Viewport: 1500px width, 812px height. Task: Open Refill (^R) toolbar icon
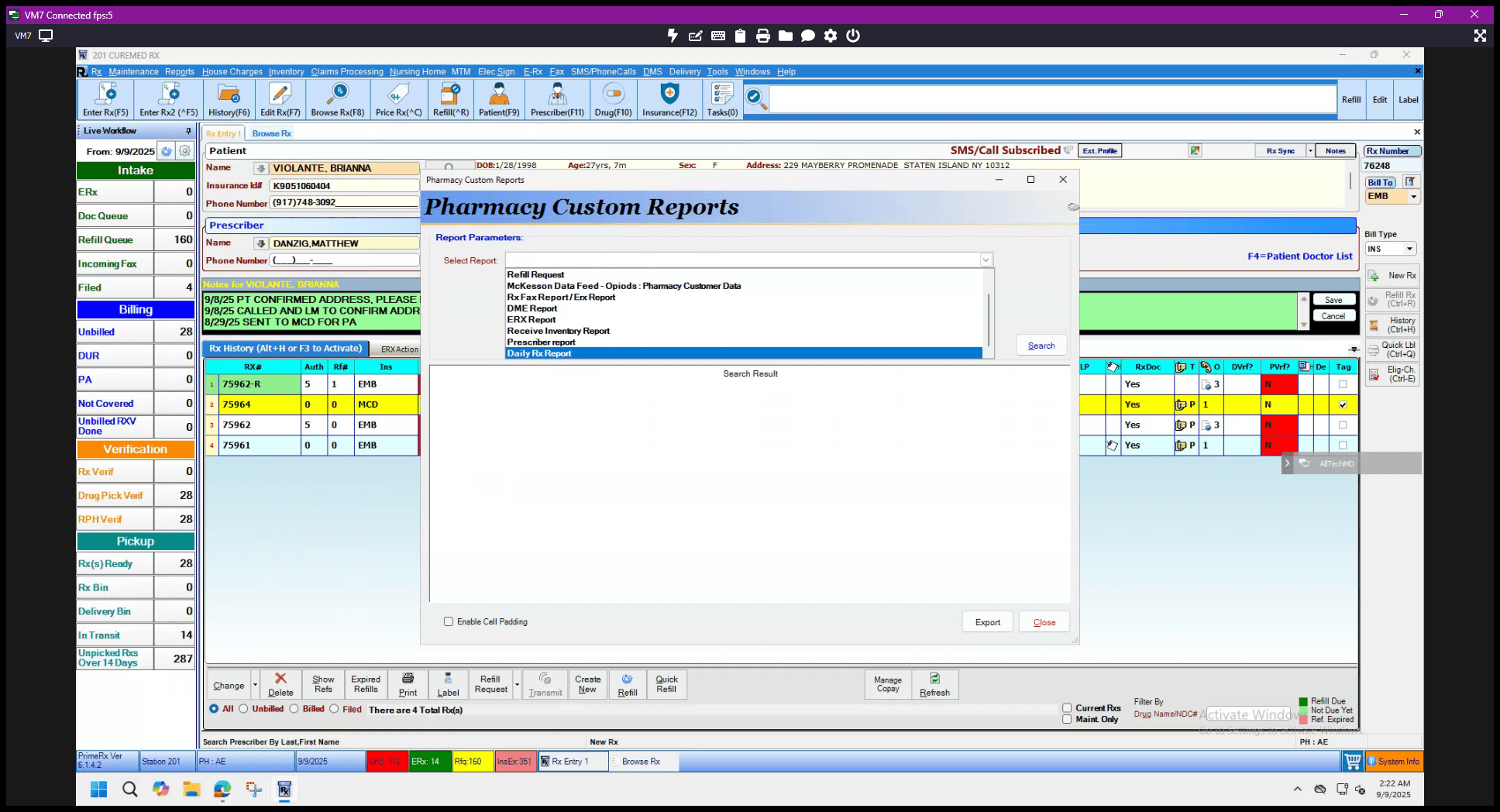(x=450, y=100)
